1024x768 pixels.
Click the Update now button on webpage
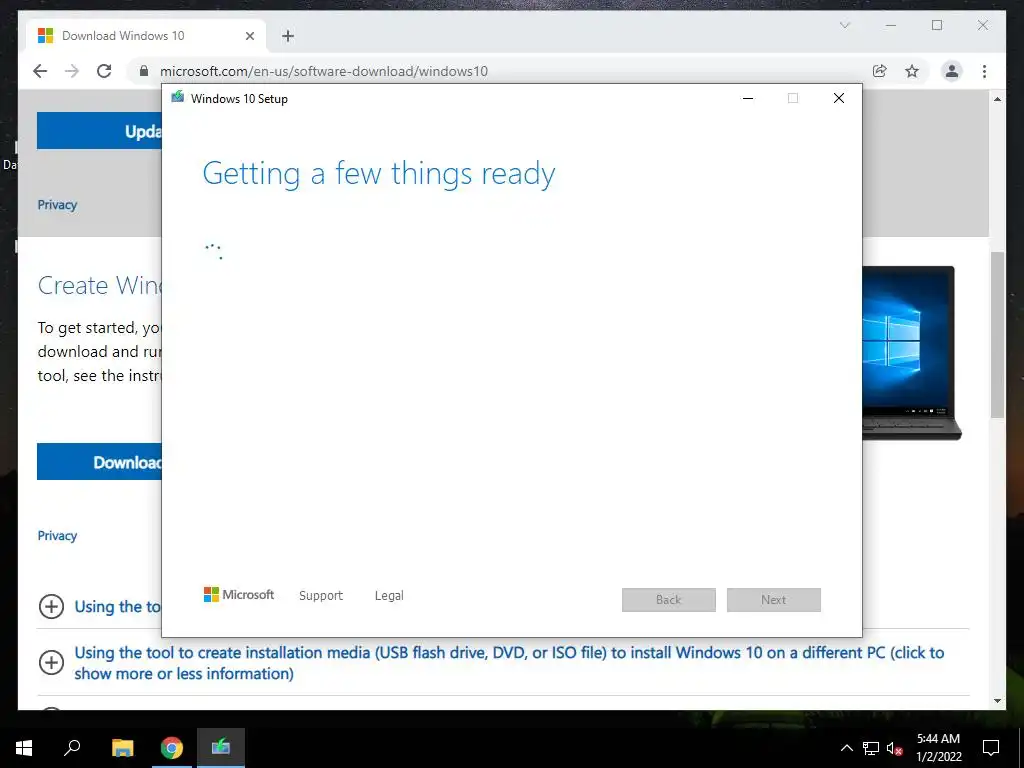coord(99,131)
